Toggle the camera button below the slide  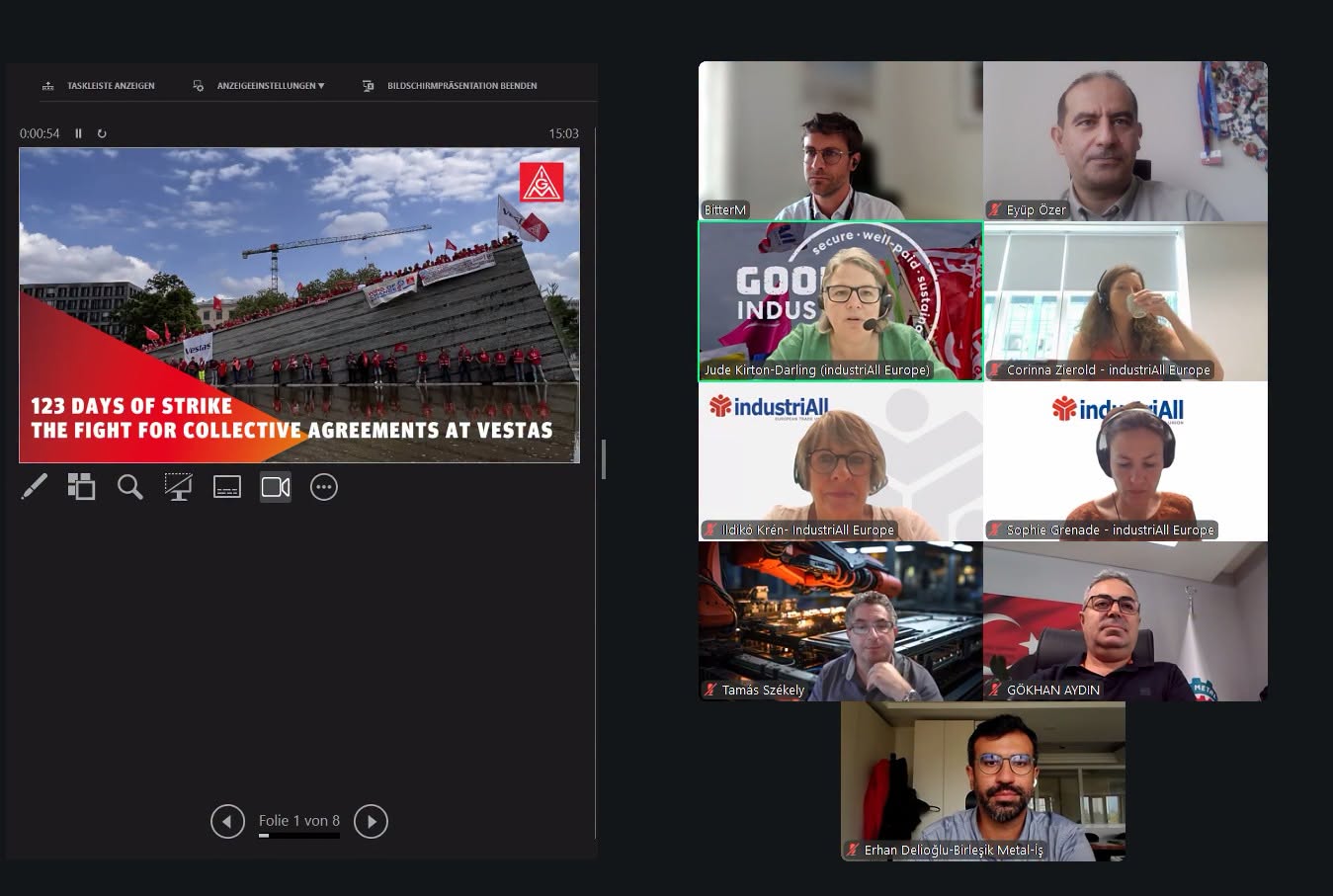276,487
